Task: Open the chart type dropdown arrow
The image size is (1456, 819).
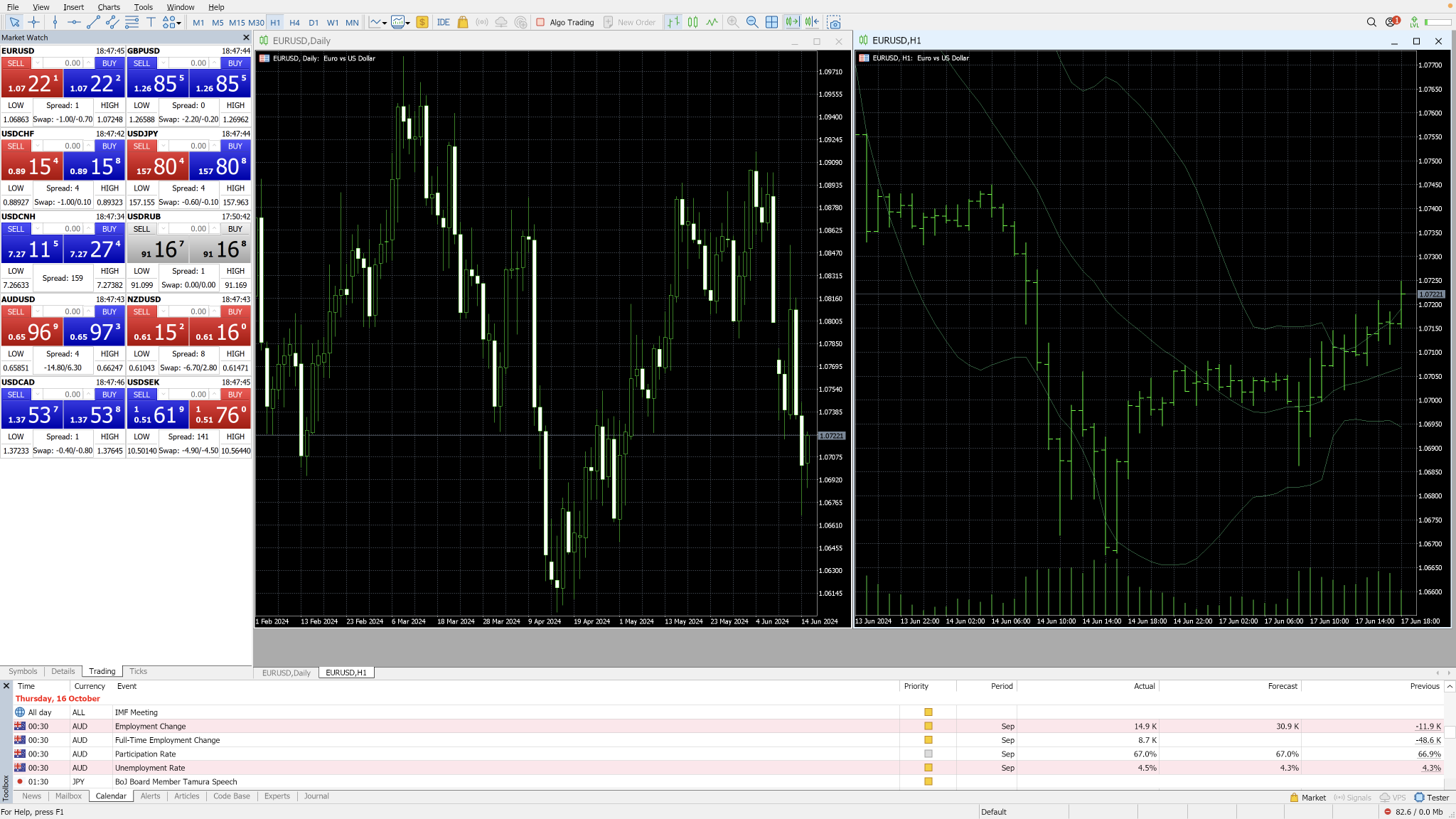Action: [385, 23]
